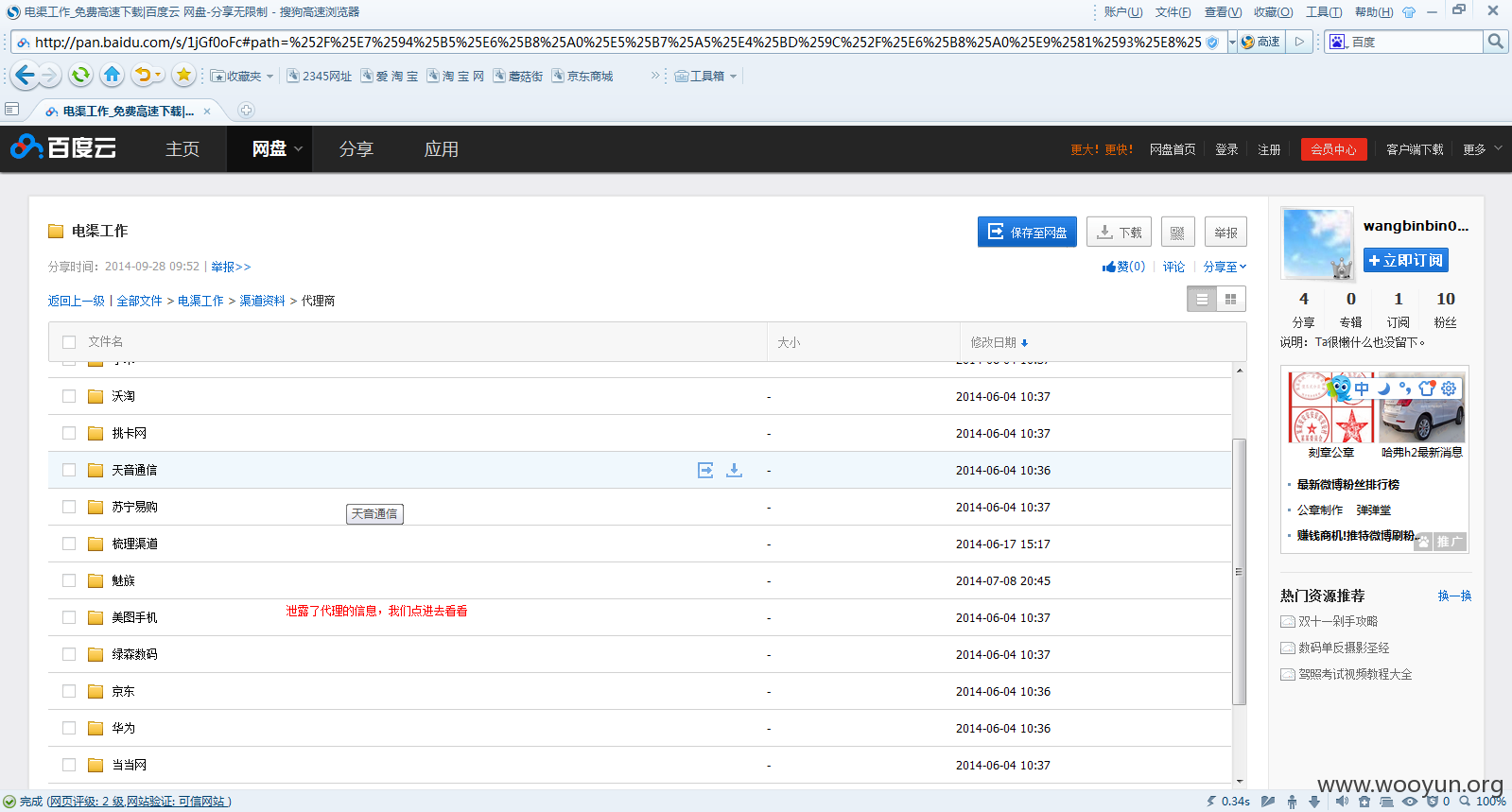The image size is (1512, 812).
Task: Open the 沃淘 folder icon
Action: (96, 396)
